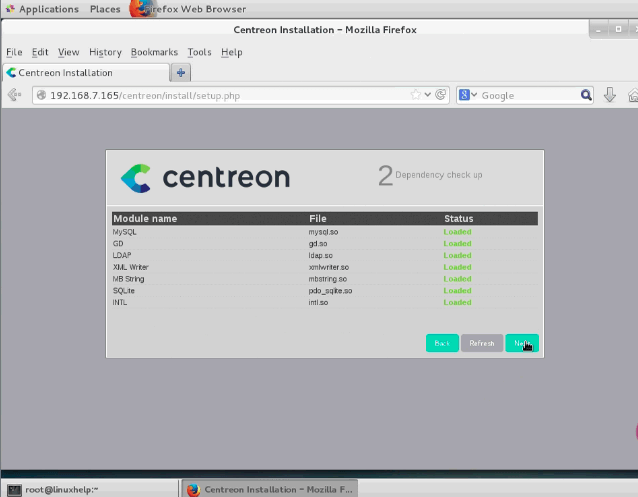This screenshot has height=497, width=638.
Task: Click the File column header
Action: tap(318, 219)
